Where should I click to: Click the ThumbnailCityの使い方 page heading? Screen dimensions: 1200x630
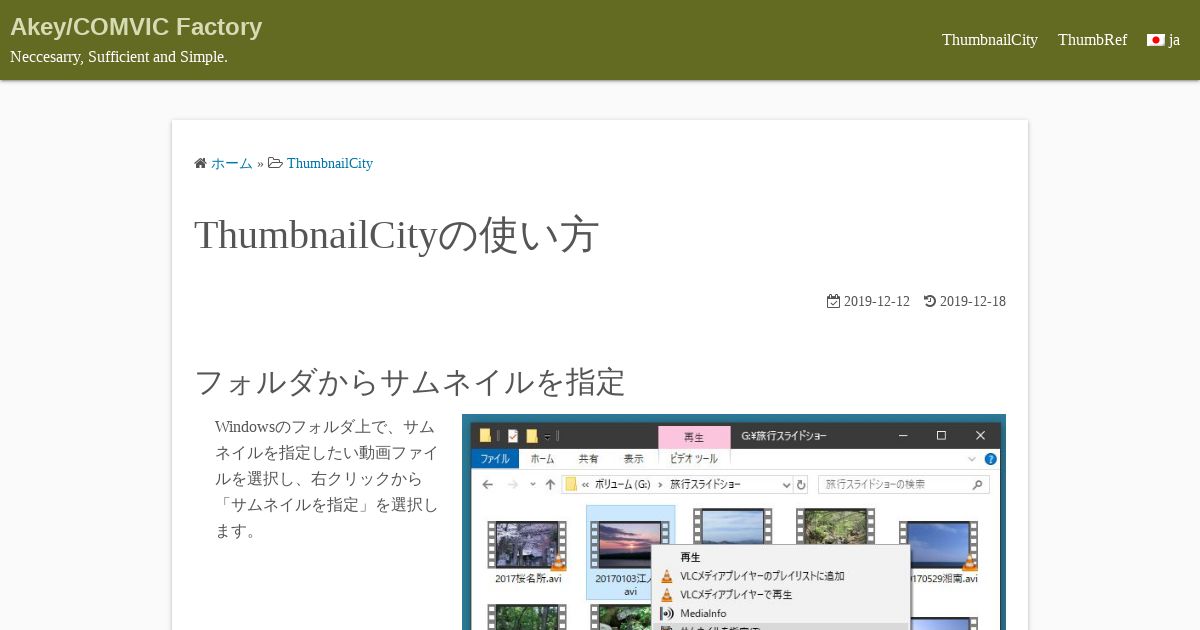click(396, 235)
